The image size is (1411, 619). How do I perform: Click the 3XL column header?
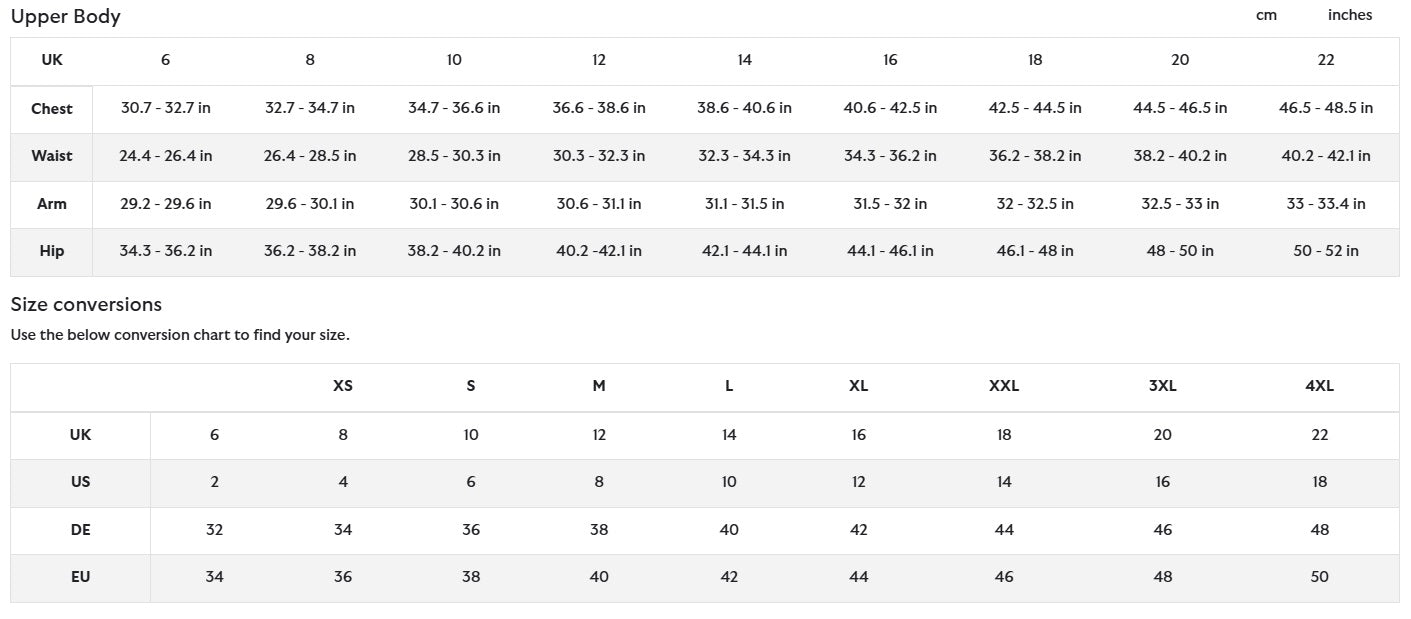tap(1162, 386)
